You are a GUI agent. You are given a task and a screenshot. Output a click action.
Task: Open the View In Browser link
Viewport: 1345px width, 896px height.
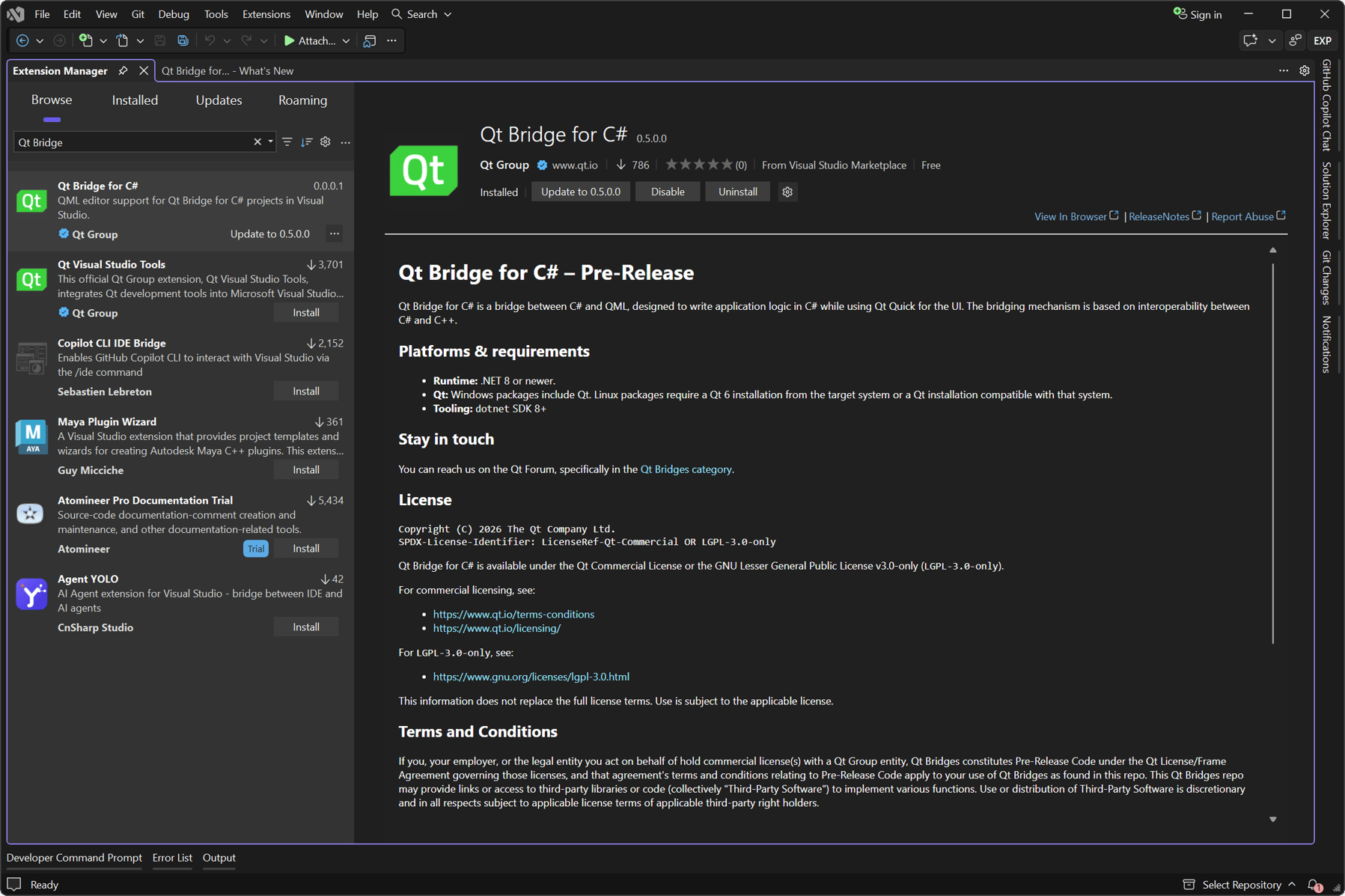coord(1076,216)
